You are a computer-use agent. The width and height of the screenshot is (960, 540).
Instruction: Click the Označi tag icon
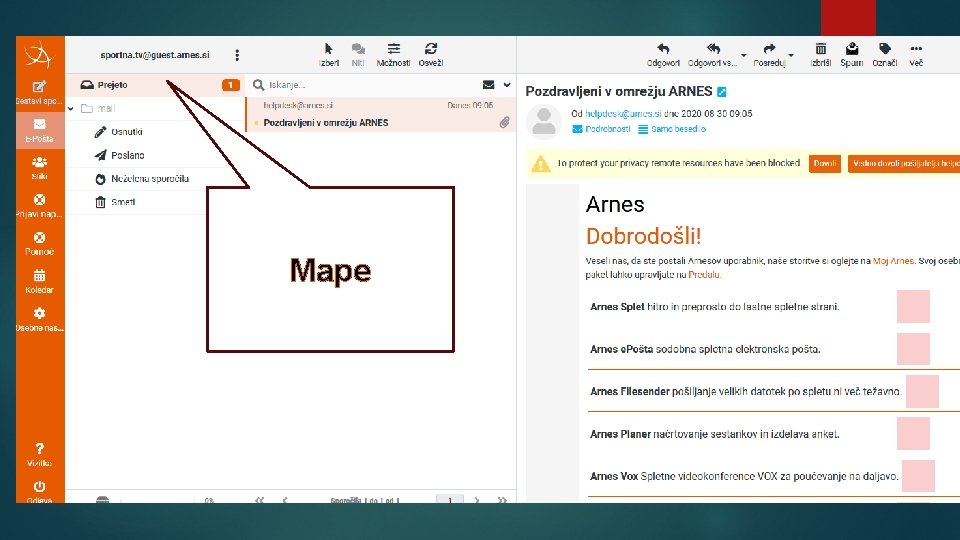point(885,49)
